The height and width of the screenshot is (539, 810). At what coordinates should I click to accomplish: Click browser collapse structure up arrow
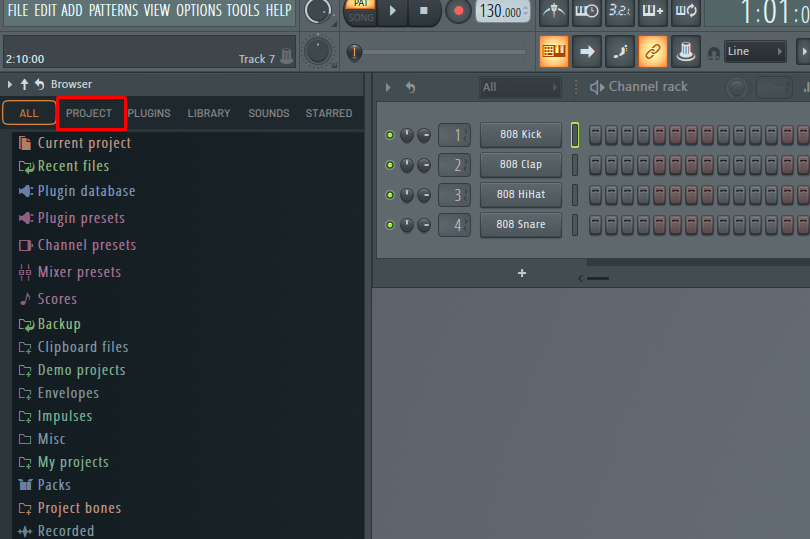[x=24, y=84]
